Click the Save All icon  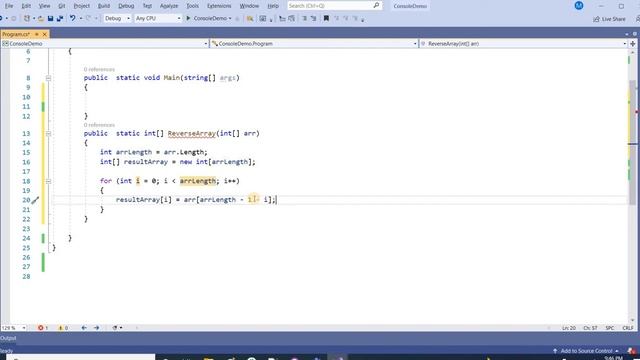click(x=60, y=18)
